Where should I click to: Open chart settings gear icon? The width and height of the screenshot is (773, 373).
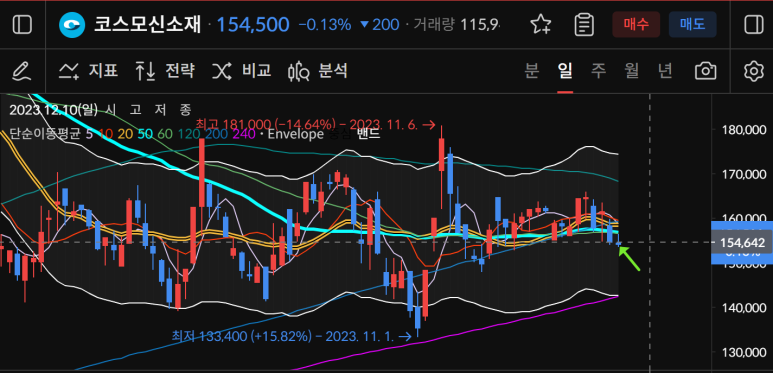[x=754, y=71]
